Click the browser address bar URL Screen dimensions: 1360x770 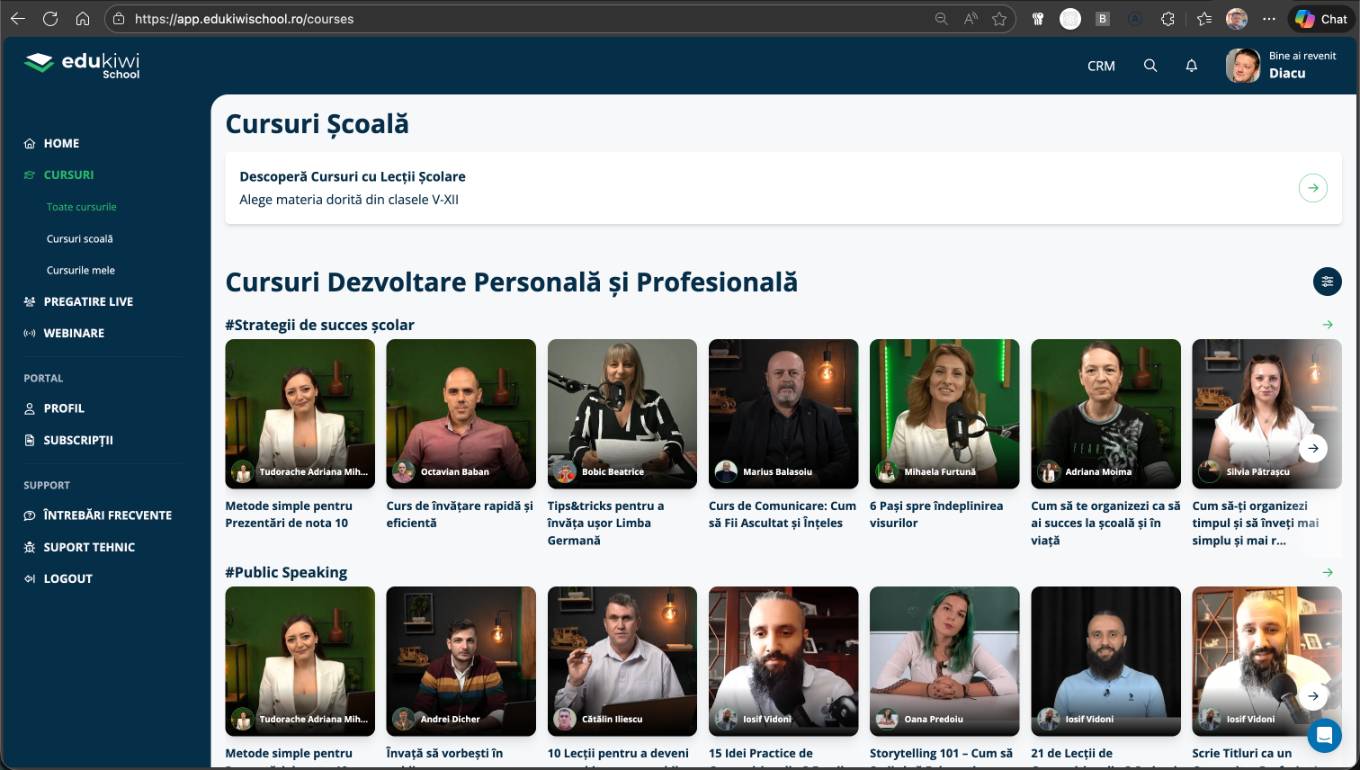click(244, 19)
